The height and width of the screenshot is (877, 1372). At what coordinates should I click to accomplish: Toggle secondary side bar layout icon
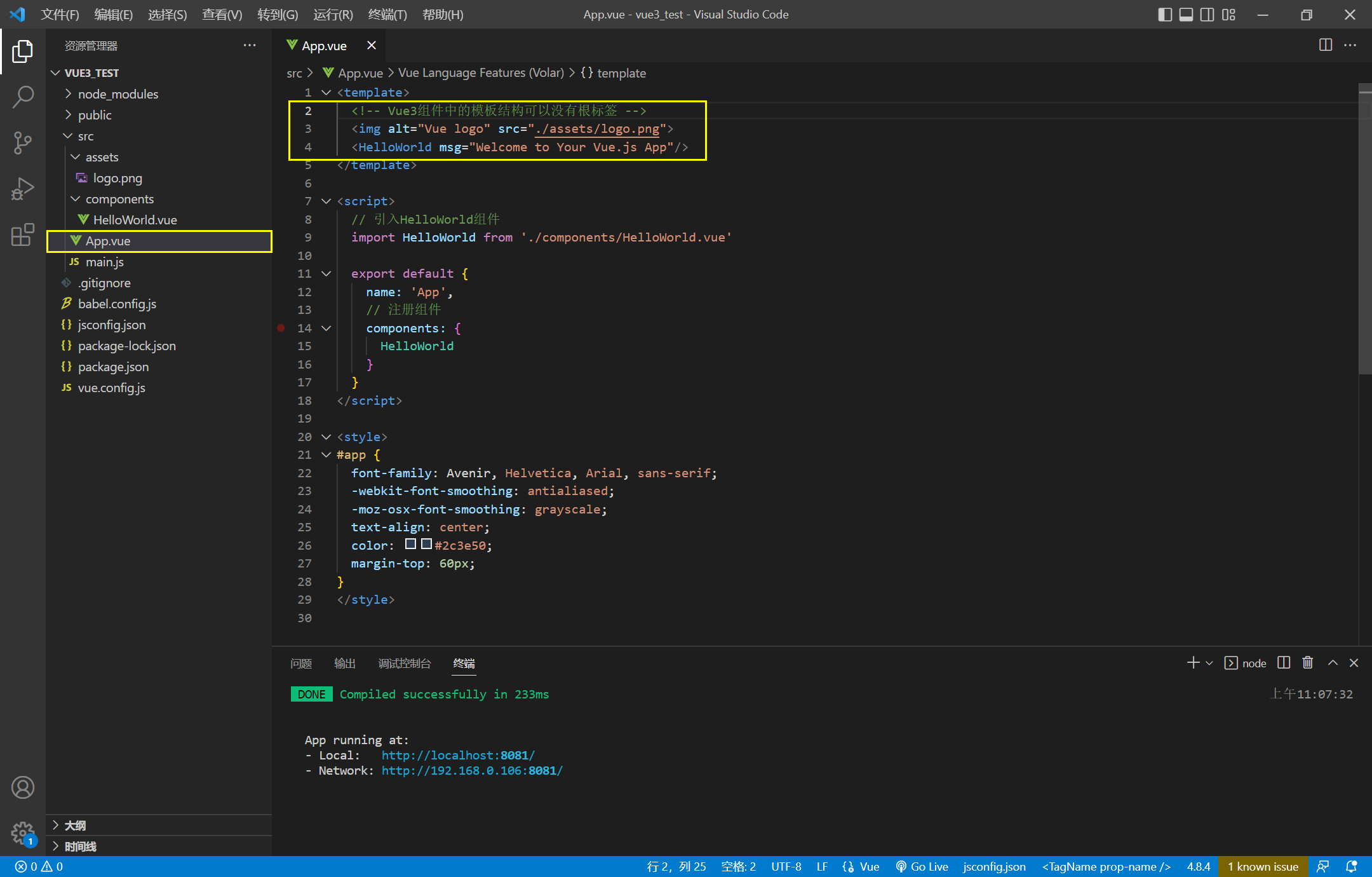(1207, 14)
